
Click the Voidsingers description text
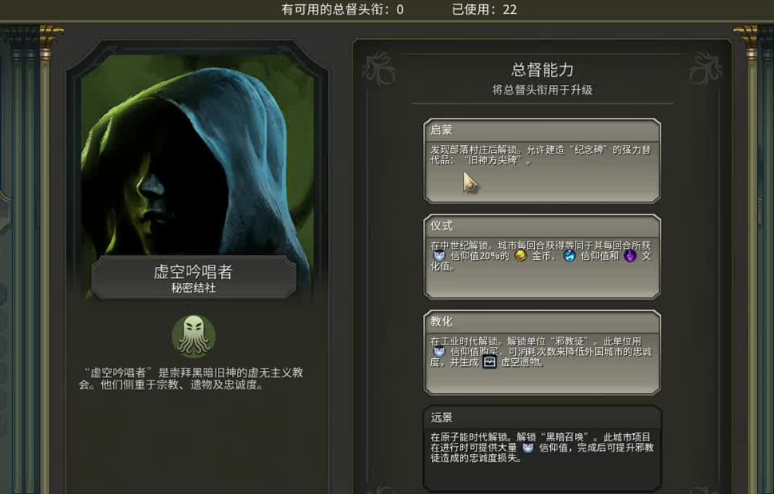click(191, 379)
